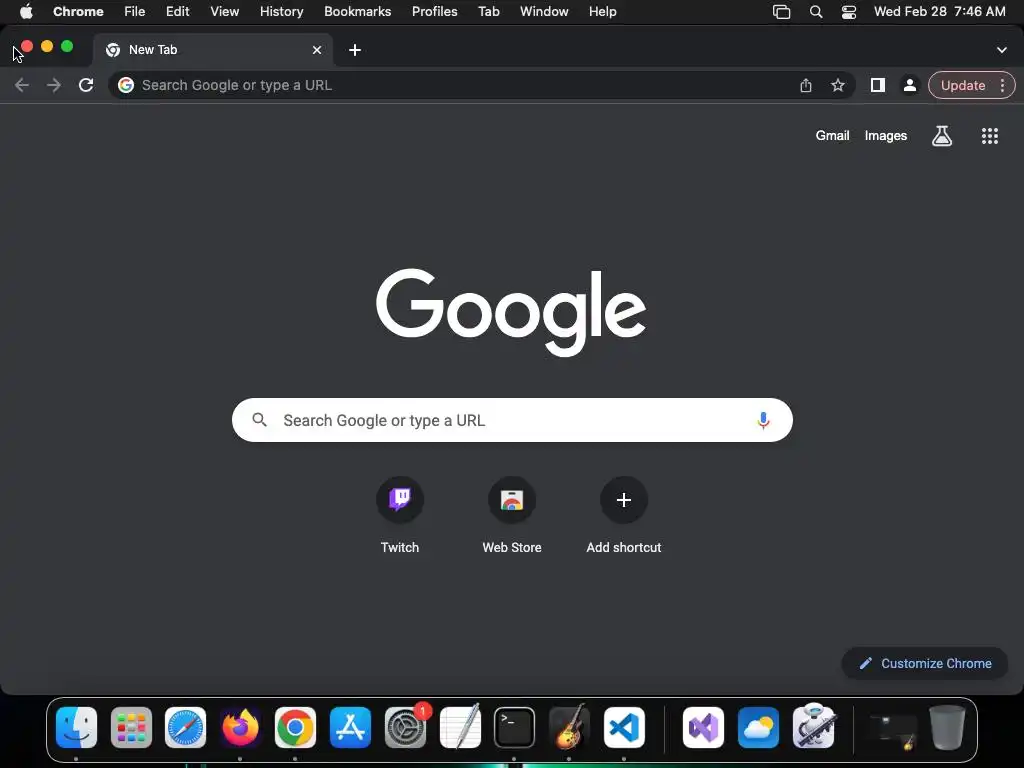
Task: Open Google Images link
Action: [886, 136]
